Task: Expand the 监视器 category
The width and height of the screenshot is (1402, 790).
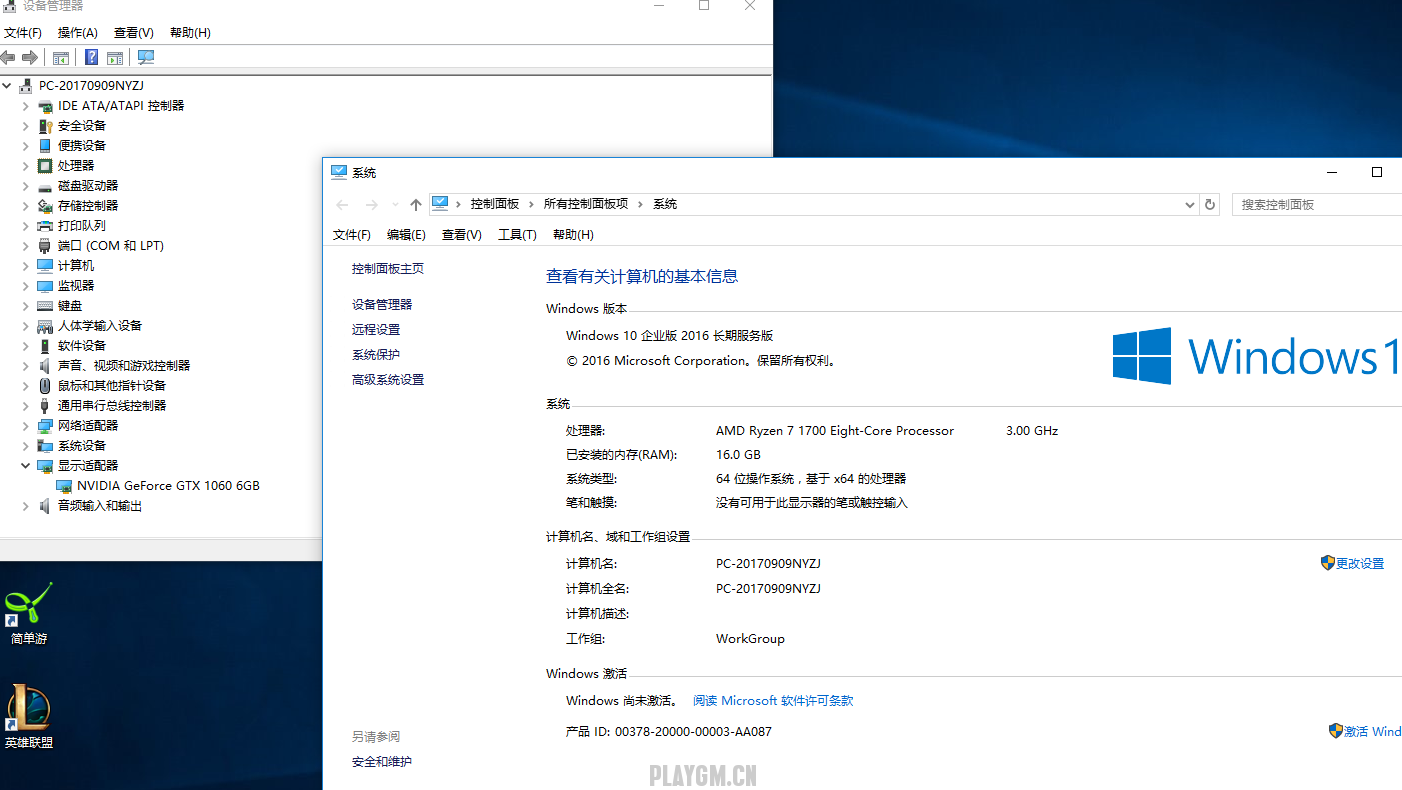Action: coord(26,286)
